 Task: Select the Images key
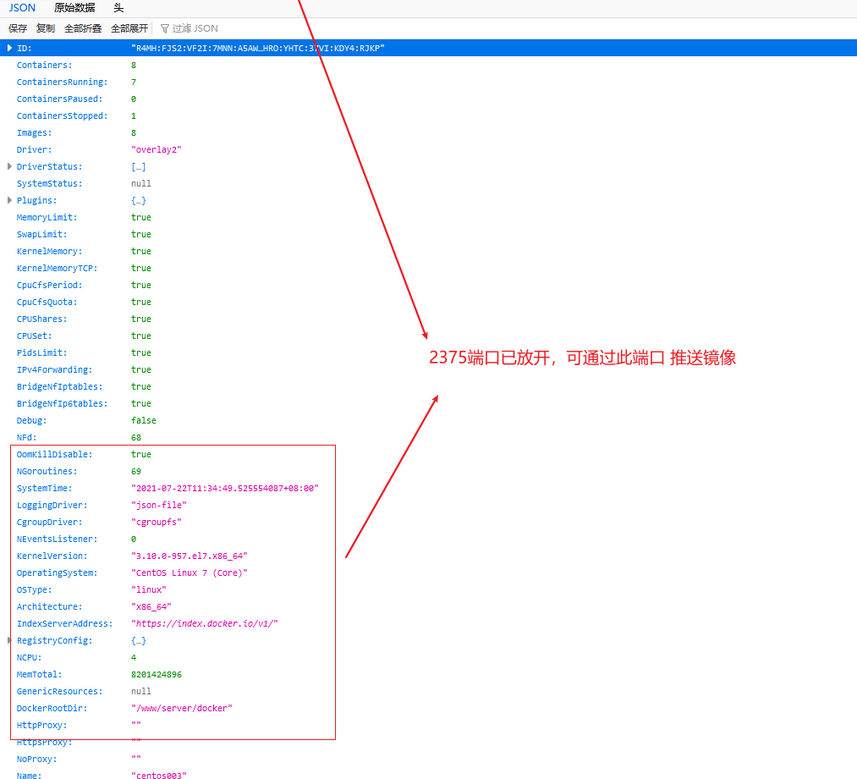34,133
